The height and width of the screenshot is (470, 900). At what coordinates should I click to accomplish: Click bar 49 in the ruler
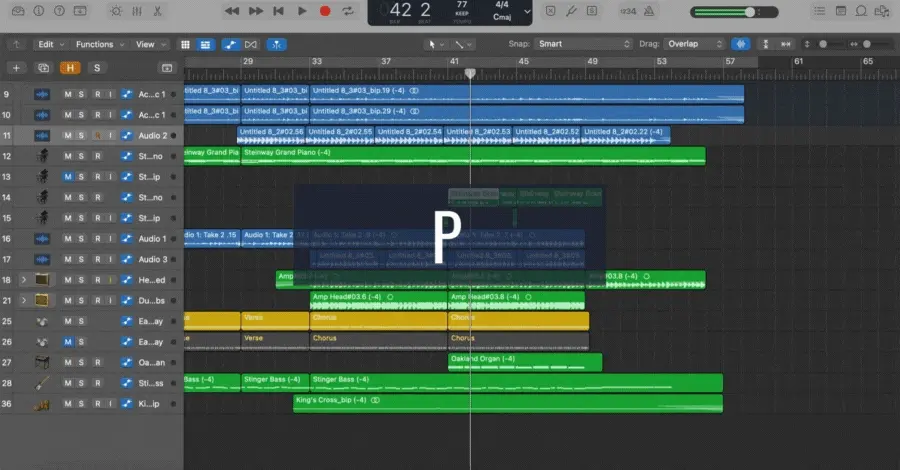pos(592,61)
